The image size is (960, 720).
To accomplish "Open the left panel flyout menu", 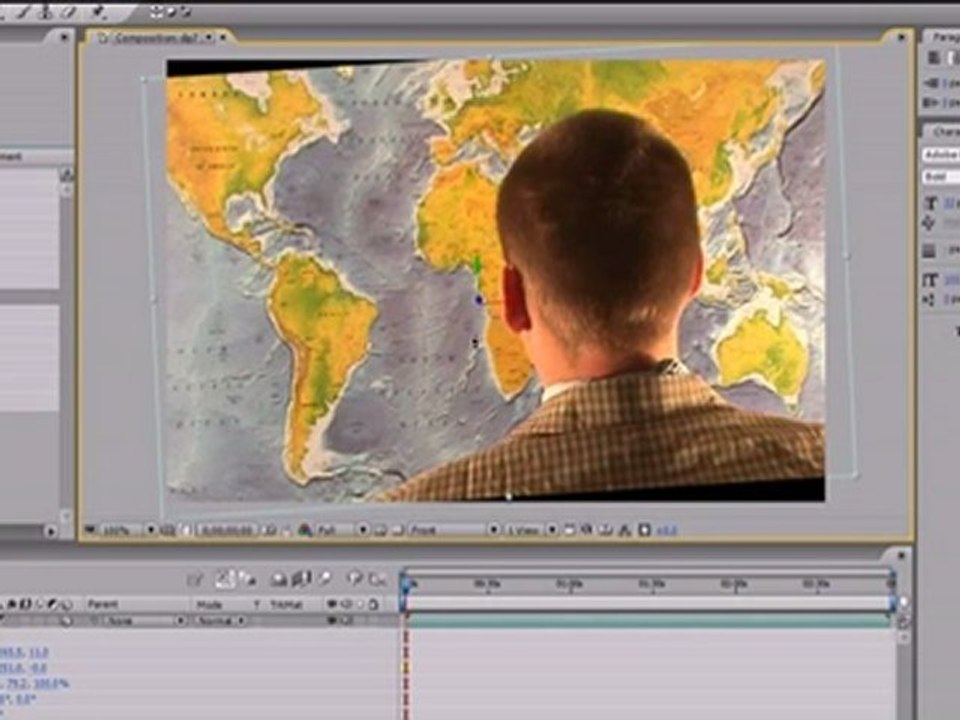I will click(64, 37).
